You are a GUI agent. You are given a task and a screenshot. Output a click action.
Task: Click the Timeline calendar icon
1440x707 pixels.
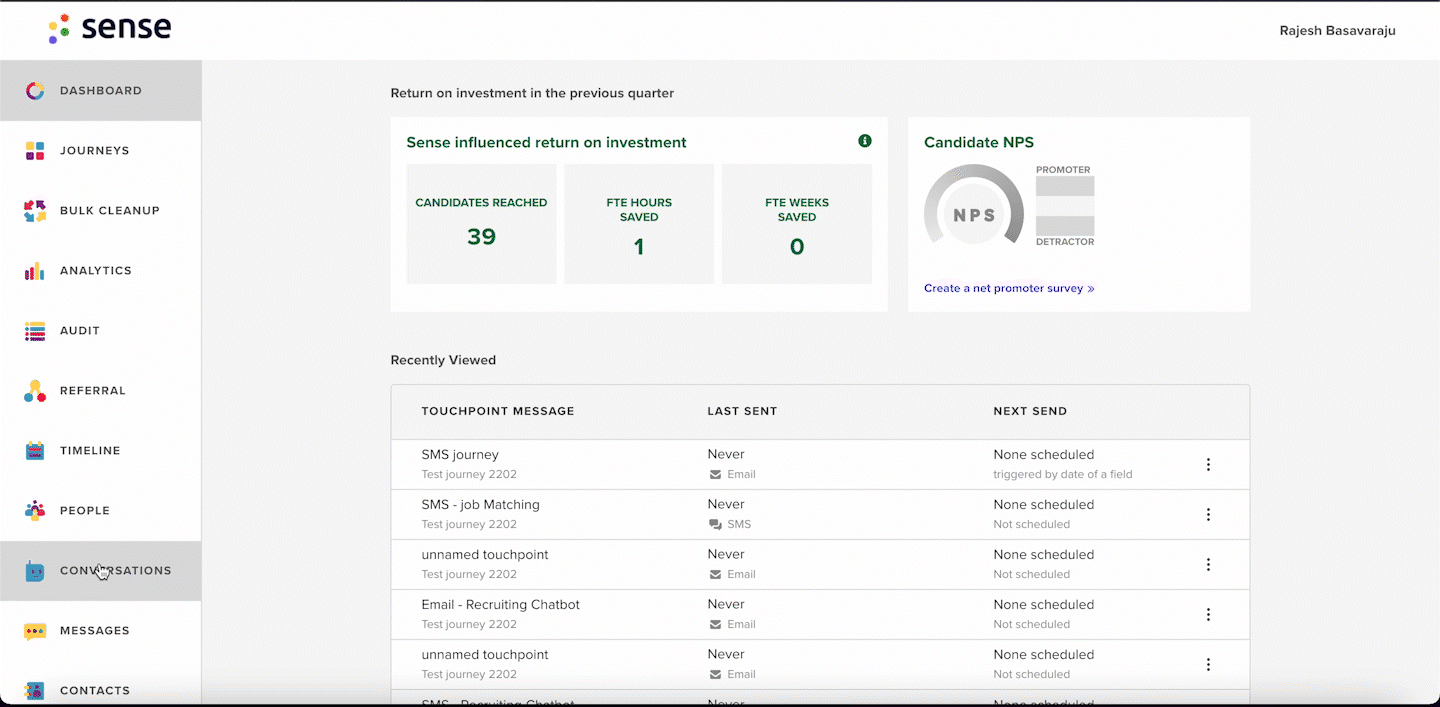[x=35, y=451]
